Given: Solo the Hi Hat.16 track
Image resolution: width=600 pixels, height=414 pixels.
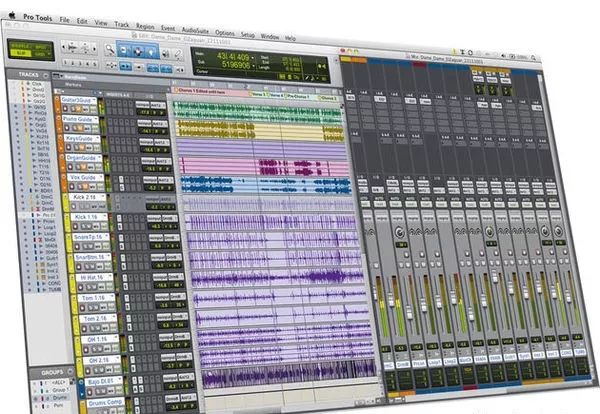Looking at the screenshot, I should [88, 286].
